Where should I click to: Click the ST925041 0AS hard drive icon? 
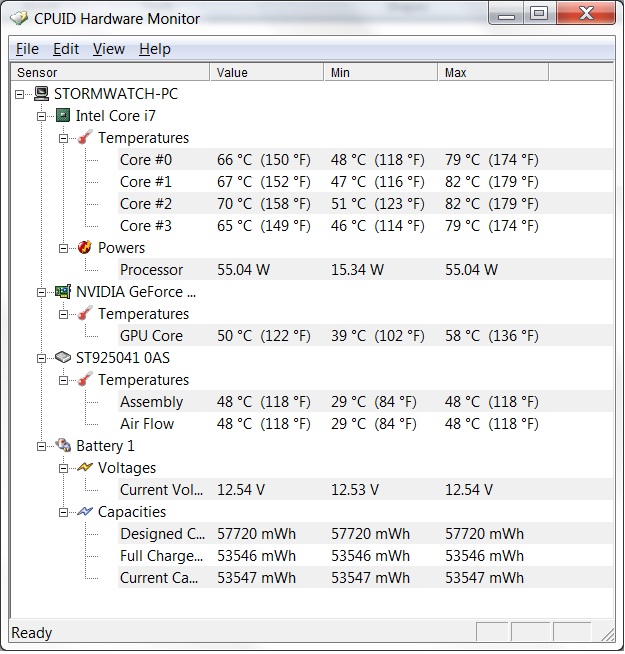coord(63,357)
